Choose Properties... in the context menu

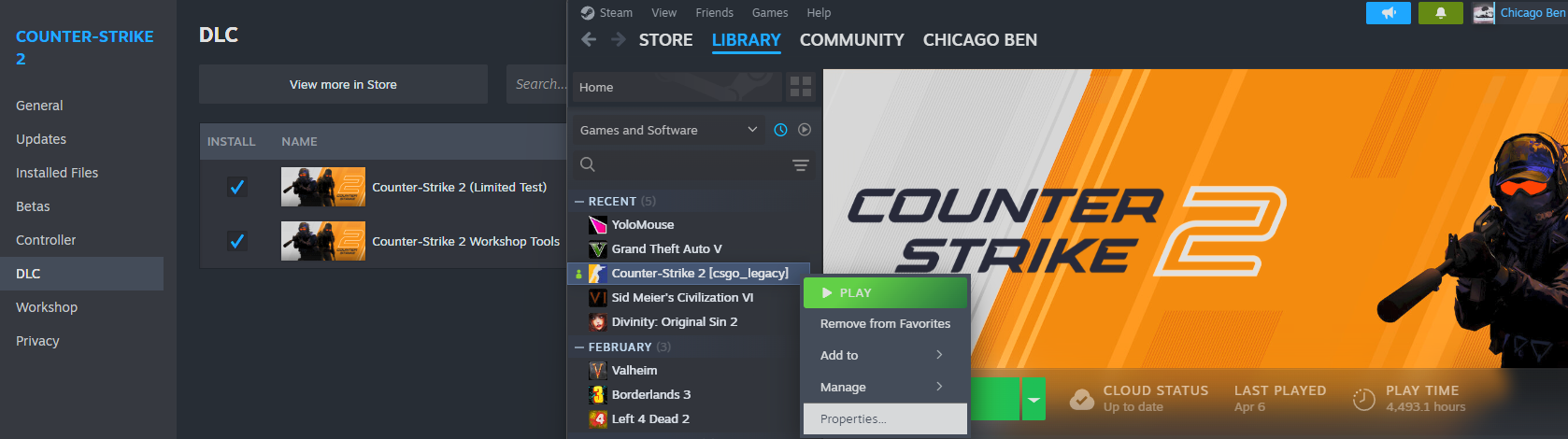(x=885, y=418)
